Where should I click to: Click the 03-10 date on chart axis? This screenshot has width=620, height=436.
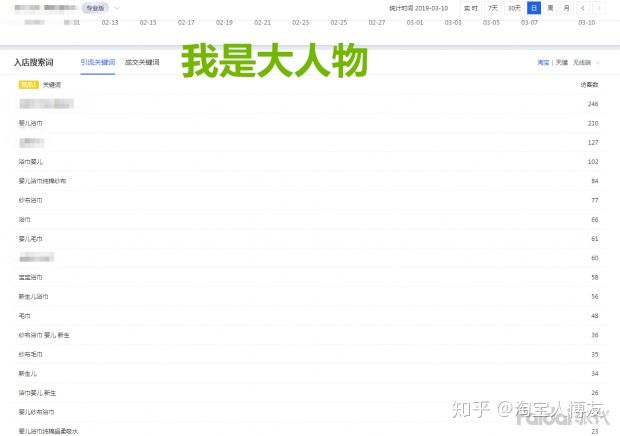coord(587,23)
